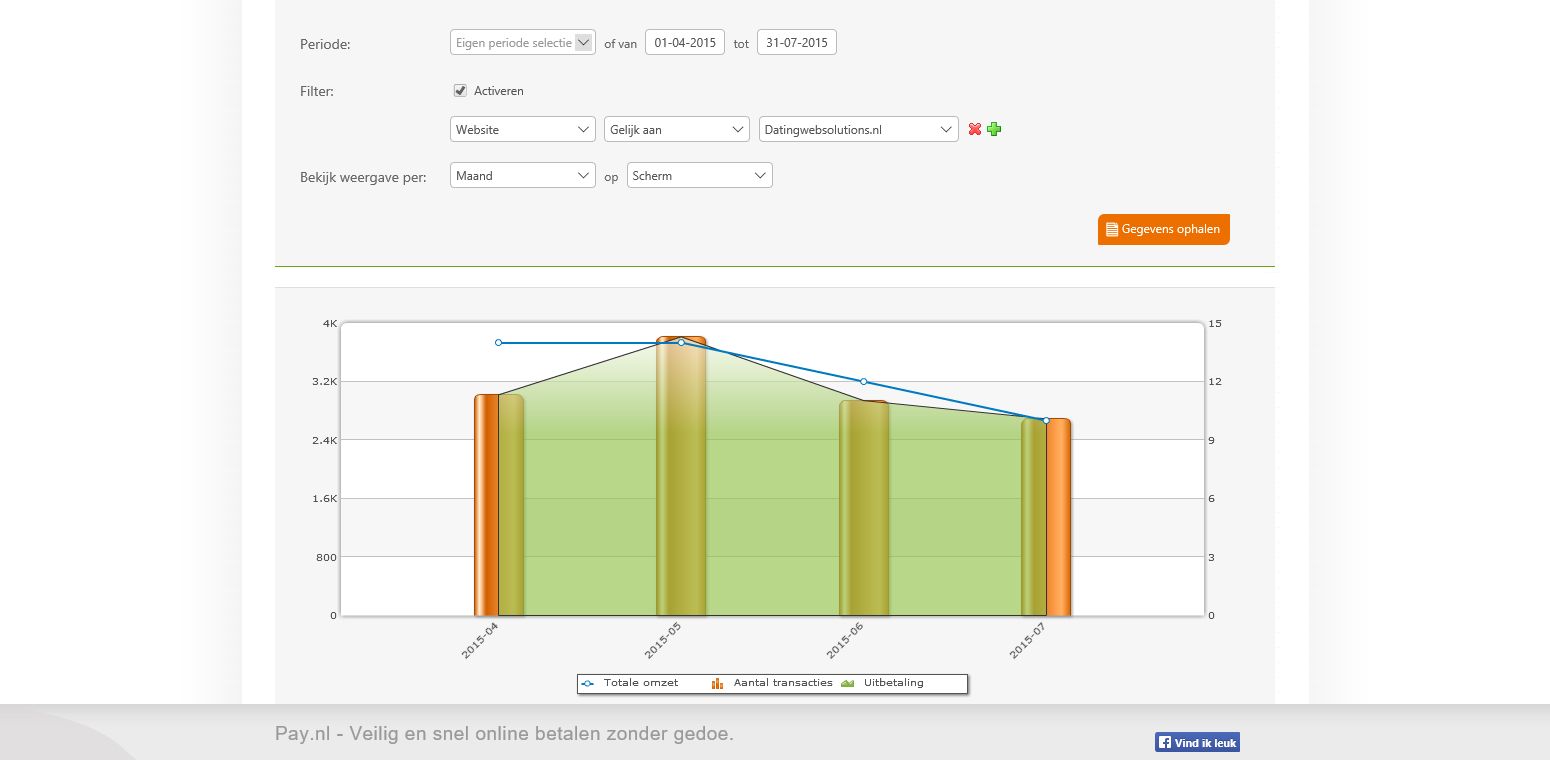This screenshot has height=760, width=1550.
Task: Click the 2015-05 Totale omzet line point
Action: tap(681, 342)
